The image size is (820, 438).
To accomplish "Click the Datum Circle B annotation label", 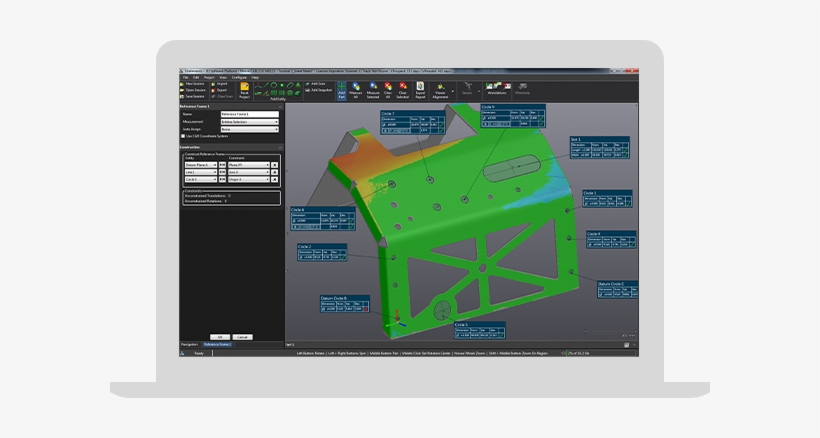I will [x=345, y=304].
